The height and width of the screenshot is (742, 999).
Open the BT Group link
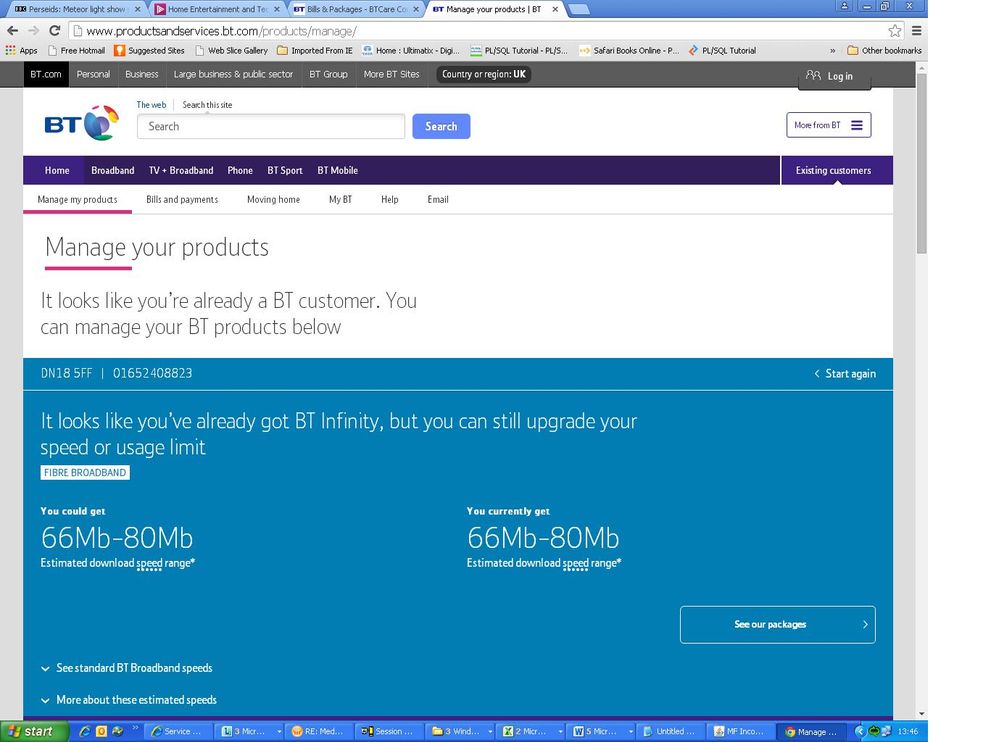328,74
